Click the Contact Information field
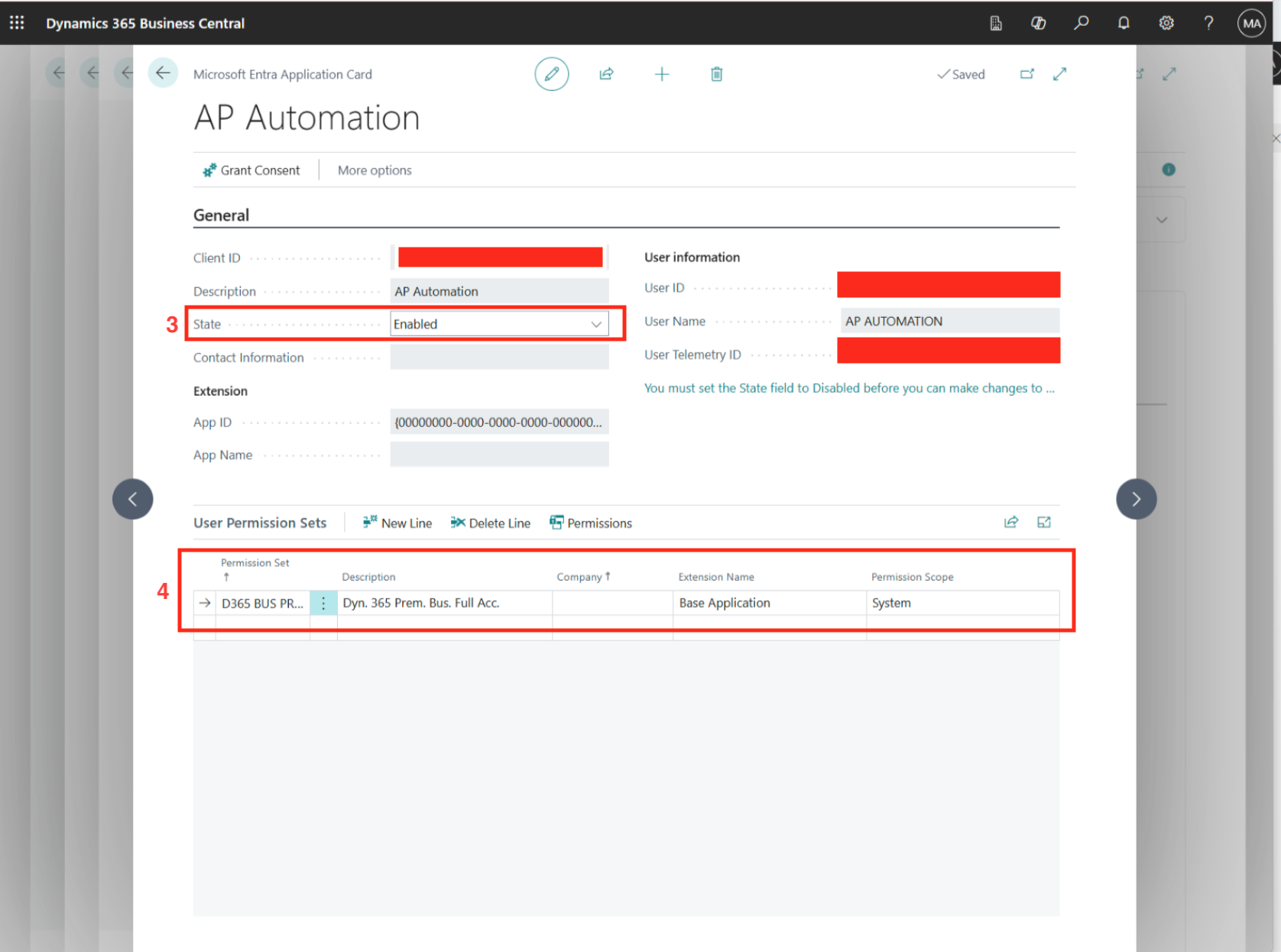1281x952 pixels. tap(499, 358)
